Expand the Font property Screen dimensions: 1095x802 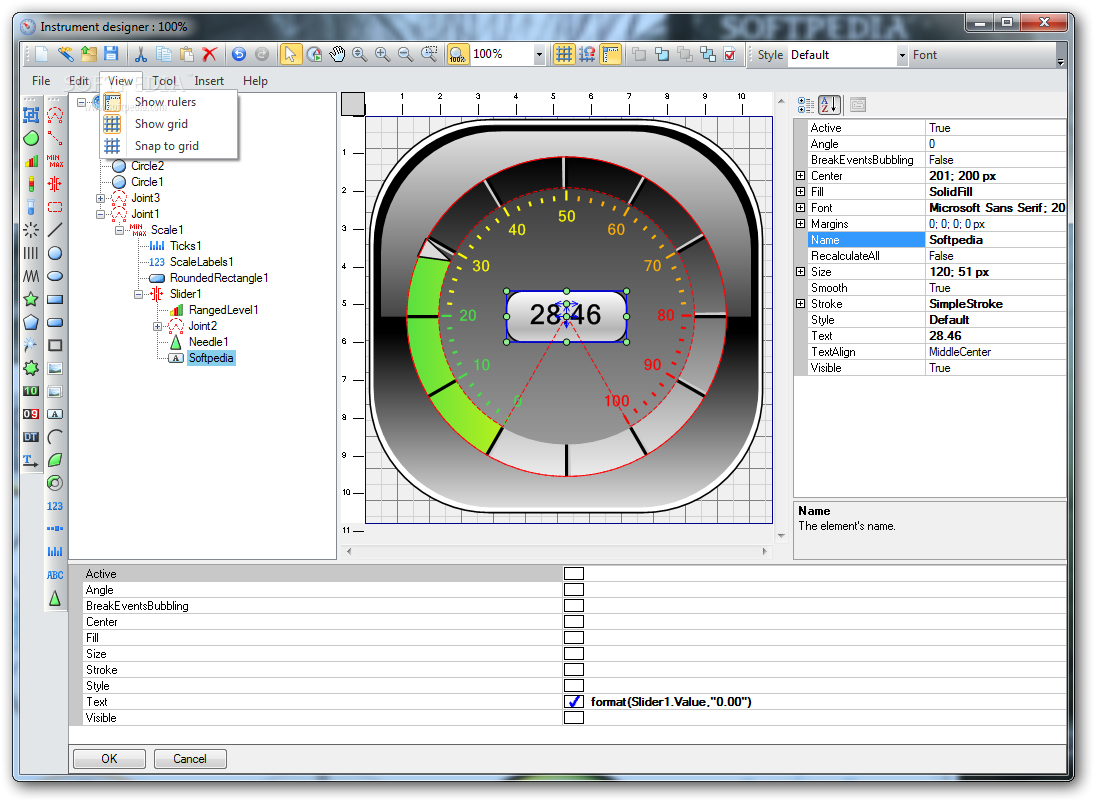[800, 207]
